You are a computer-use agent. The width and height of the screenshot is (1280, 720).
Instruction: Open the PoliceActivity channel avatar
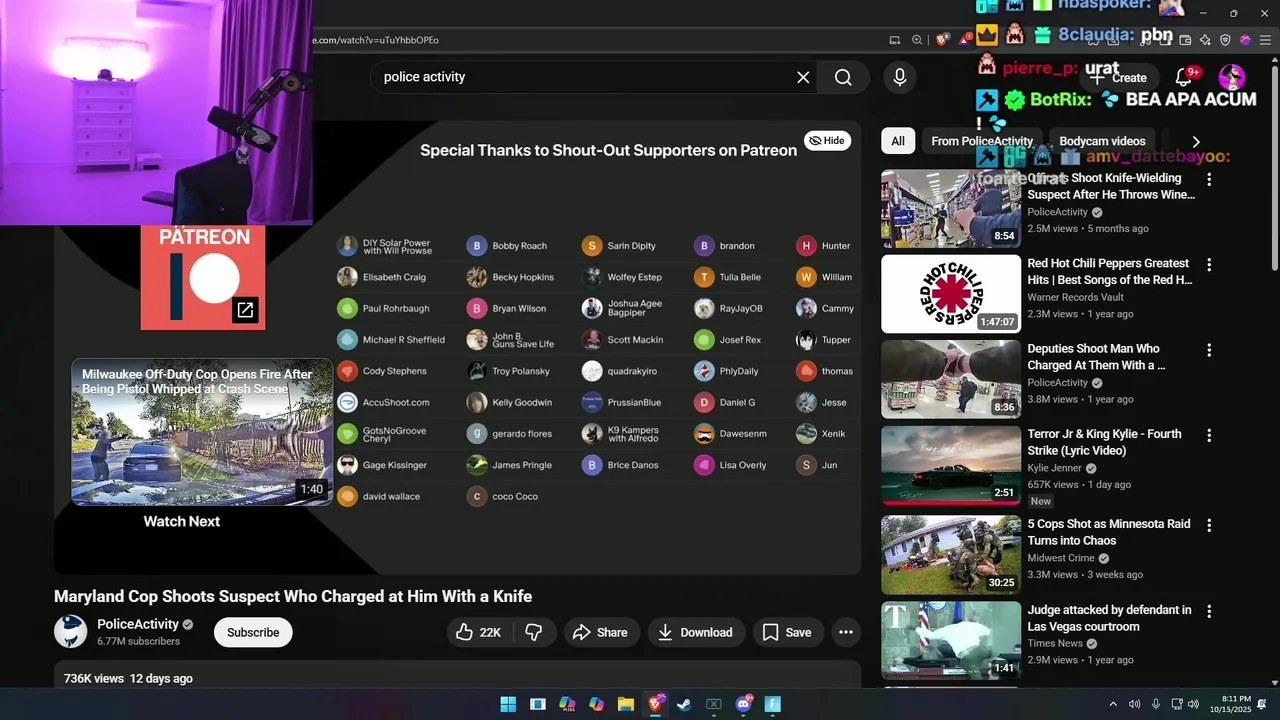[x=70, y=632]
